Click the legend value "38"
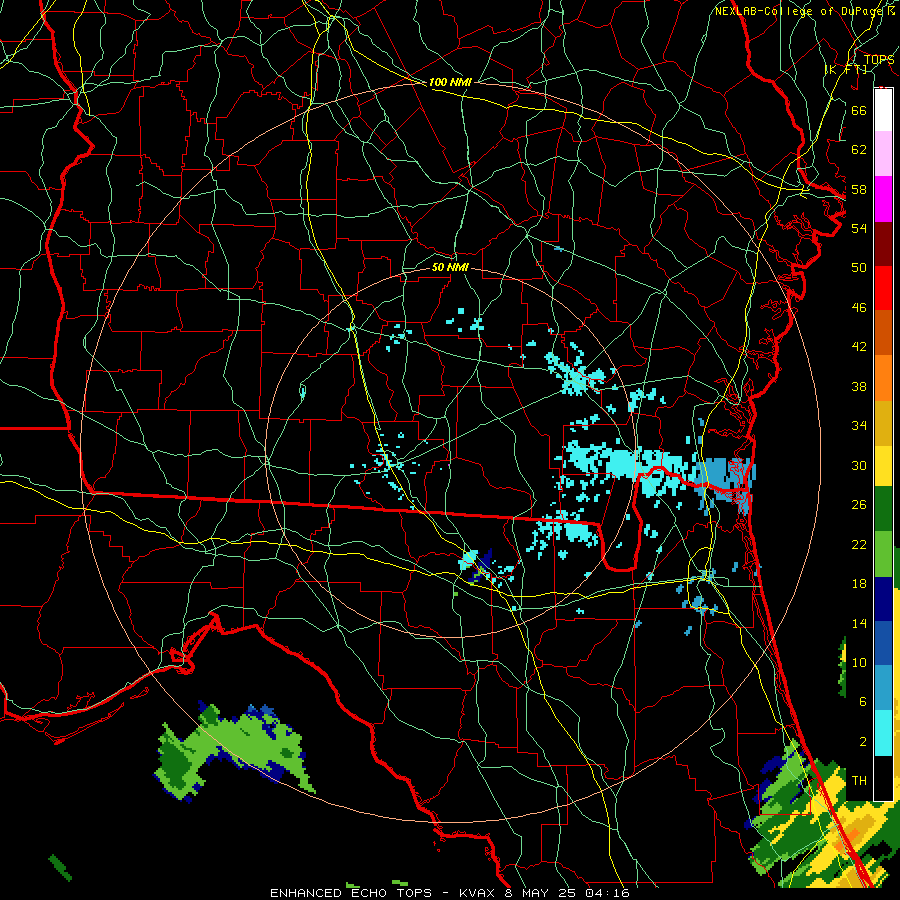Image resolution: width=900 pixels, height=900 pixels. pyautogui.click(x=859, y=386)
